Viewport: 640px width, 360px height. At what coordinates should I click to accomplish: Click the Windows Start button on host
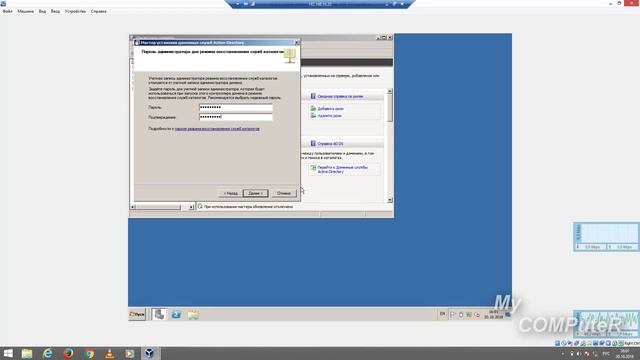click(x=8, y=353)
